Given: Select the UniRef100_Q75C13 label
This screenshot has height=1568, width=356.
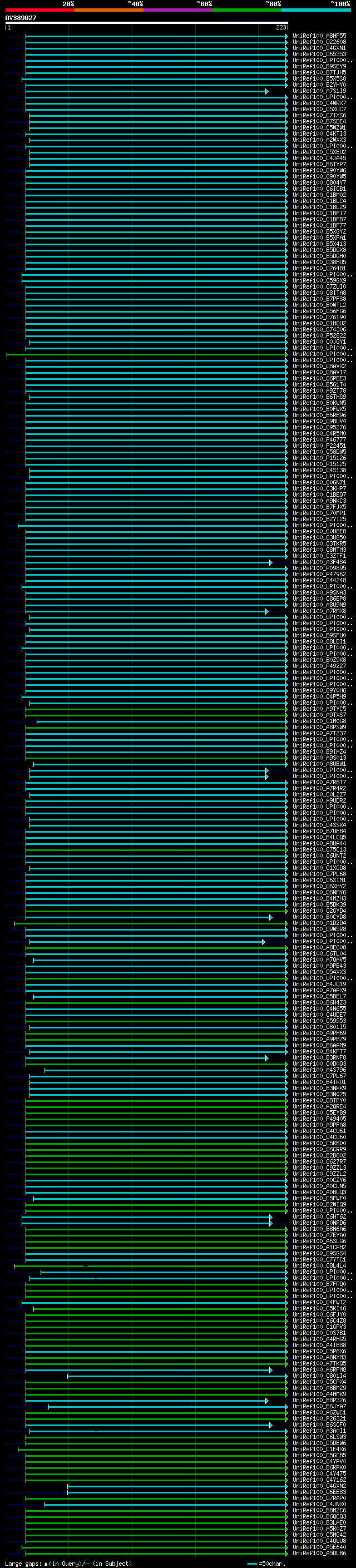Looking at the screenshot, I should tap(319, 850).
